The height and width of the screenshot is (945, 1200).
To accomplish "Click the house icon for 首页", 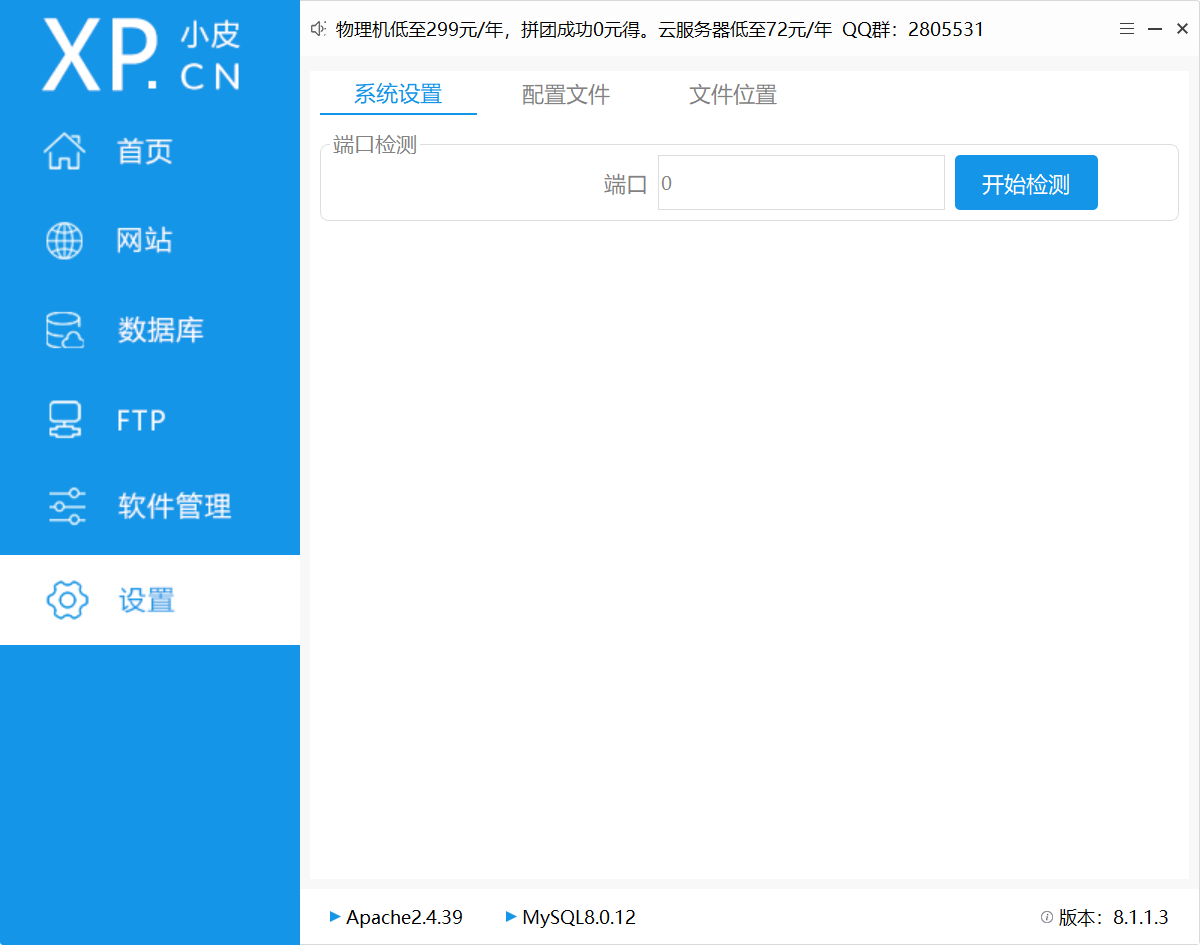I will pyautogui.click(x=65, y=151).
